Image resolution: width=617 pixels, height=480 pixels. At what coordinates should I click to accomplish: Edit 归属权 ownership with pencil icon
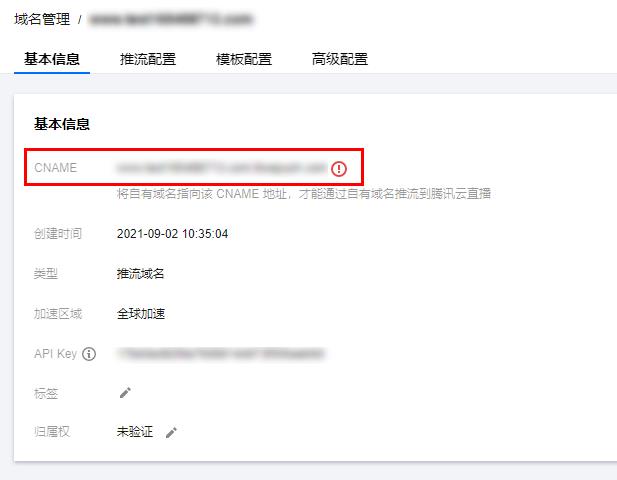[x=171, y=432]
